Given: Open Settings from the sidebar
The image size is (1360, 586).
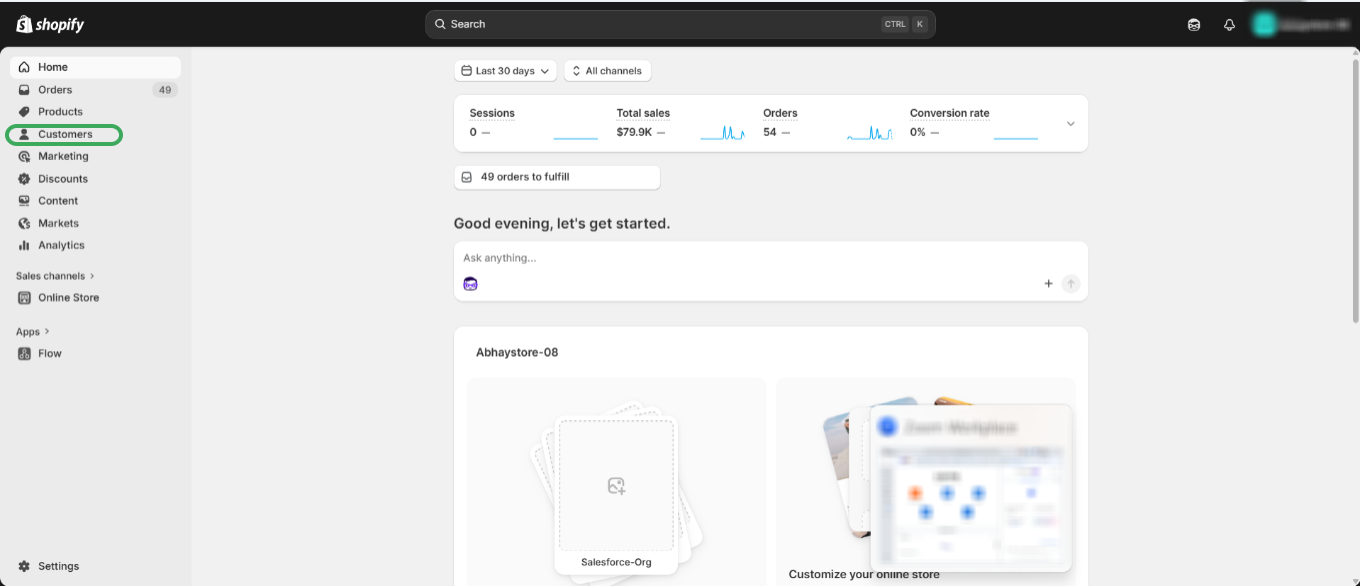Looking at the screenshot, I should coord(58,566).
